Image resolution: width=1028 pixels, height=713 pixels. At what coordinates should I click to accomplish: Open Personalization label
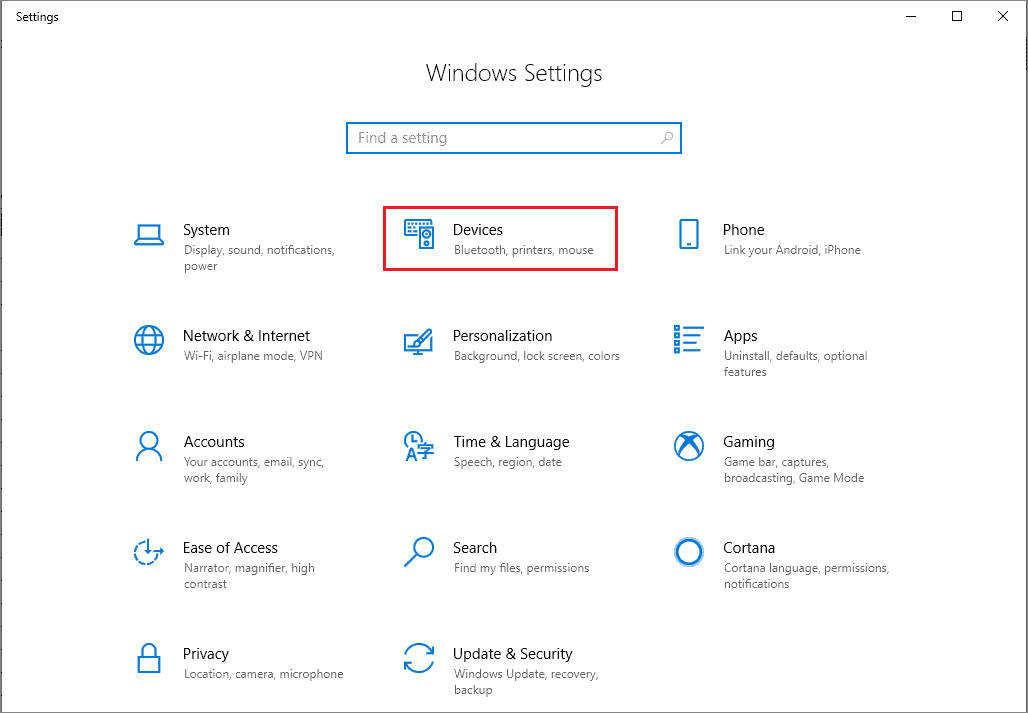pos(503,336)
